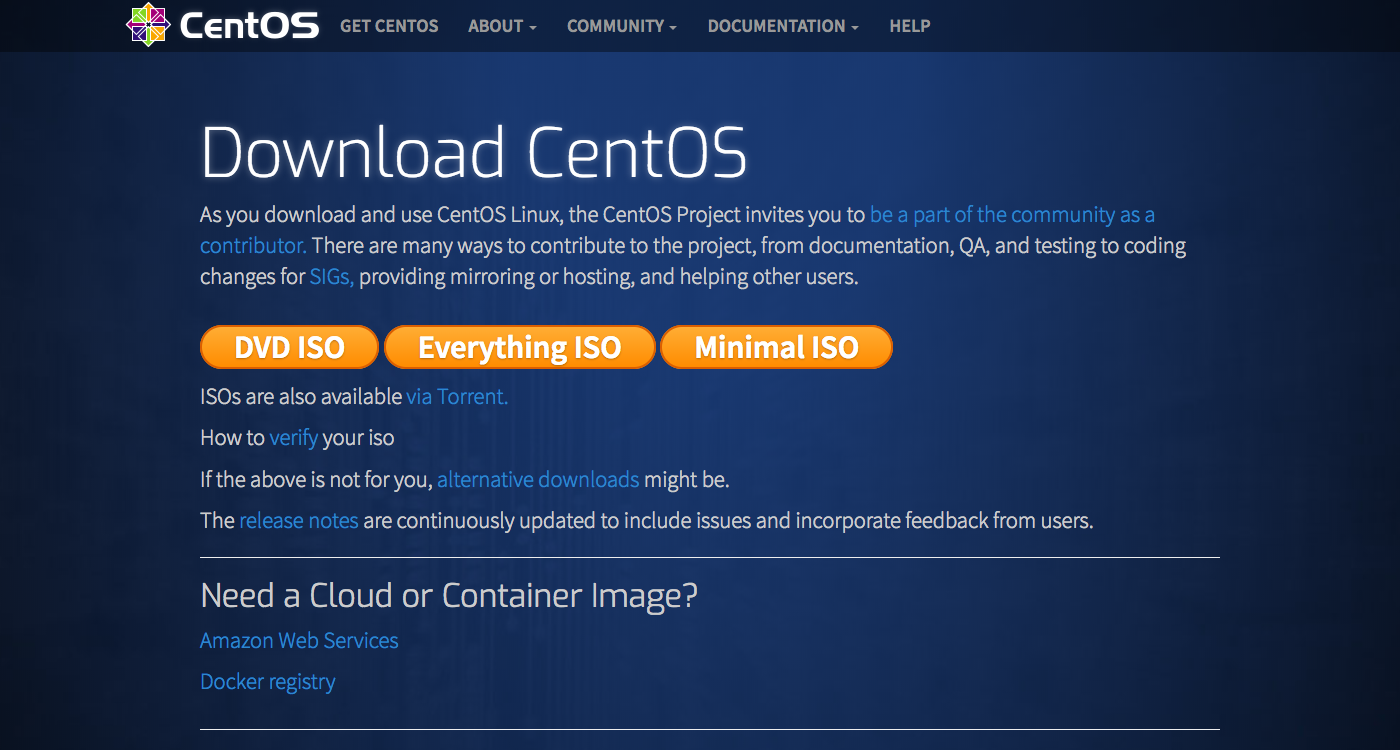This screenshot has height=750, width=1400.
Task: View the release notes link
Action: [298, 520]
